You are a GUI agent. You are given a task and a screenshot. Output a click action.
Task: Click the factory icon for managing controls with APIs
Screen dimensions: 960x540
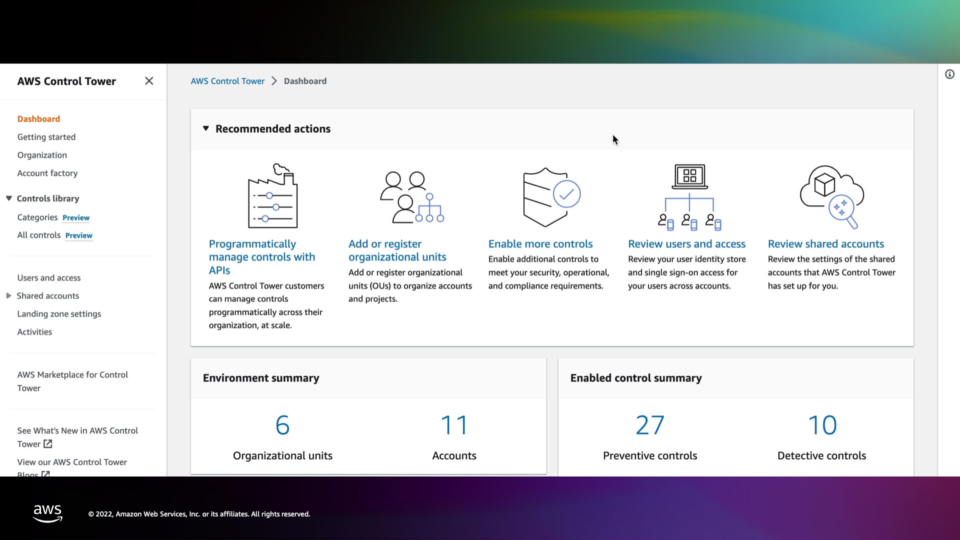click(273, 196)
